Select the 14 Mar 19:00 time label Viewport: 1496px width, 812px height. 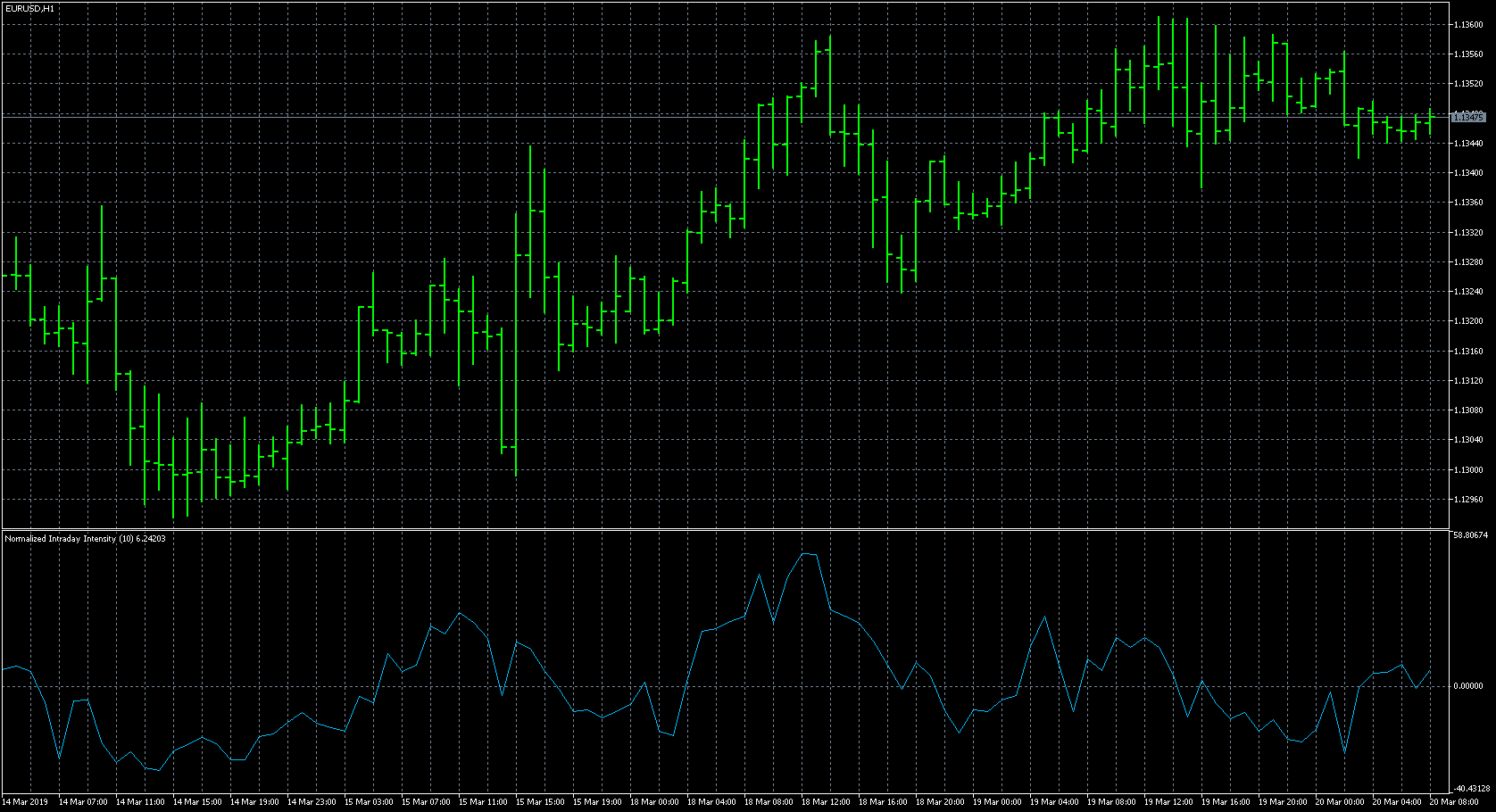click(254, 802)
